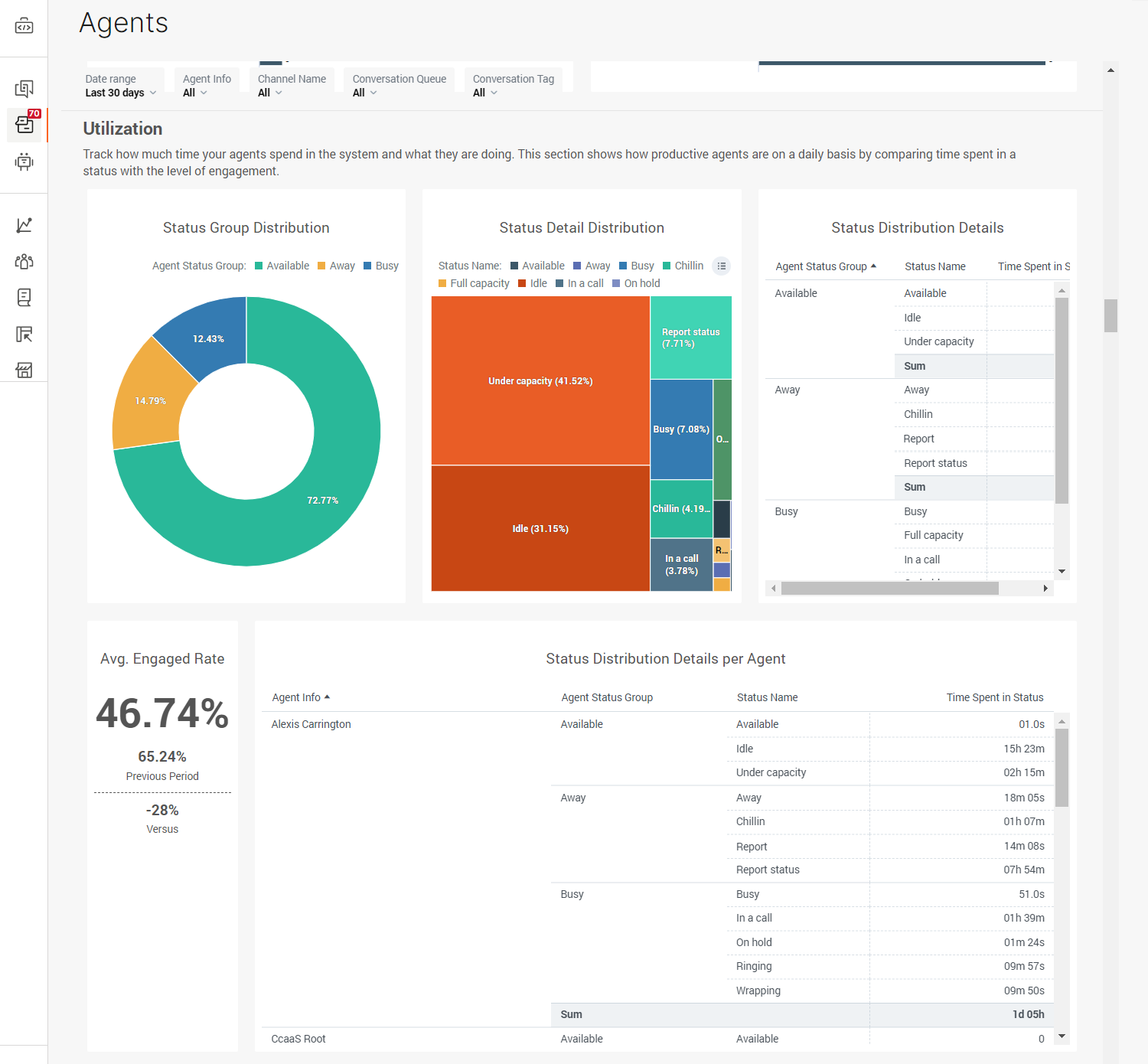The image size is (1148, 1064).
Task: Expand the Conversation Tag dropdown
Action: tap(485, 93)
